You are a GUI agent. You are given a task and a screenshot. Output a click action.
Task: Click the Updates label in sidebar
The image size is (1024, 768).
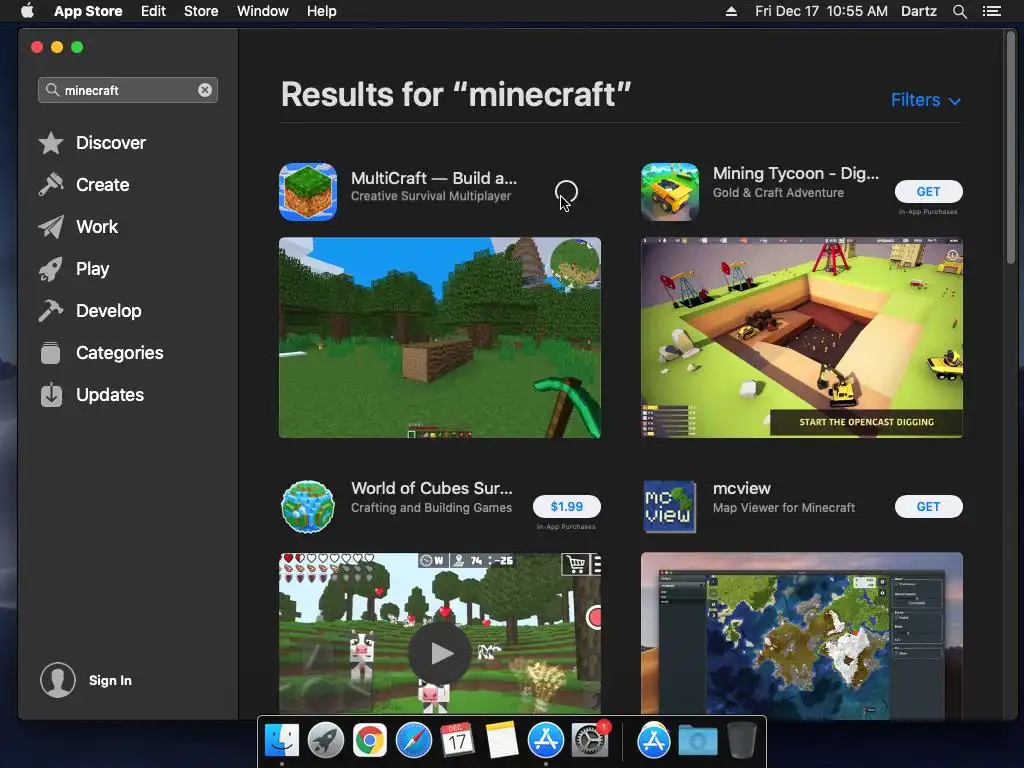pos(110,394)
